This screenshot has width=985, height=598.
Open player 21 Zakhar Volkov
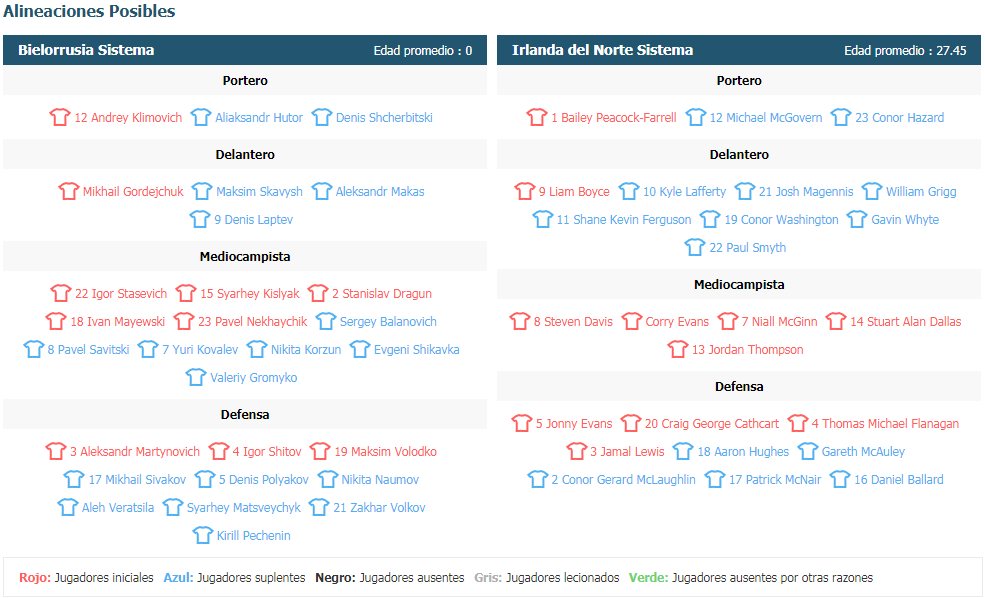[x=379, y=508]
